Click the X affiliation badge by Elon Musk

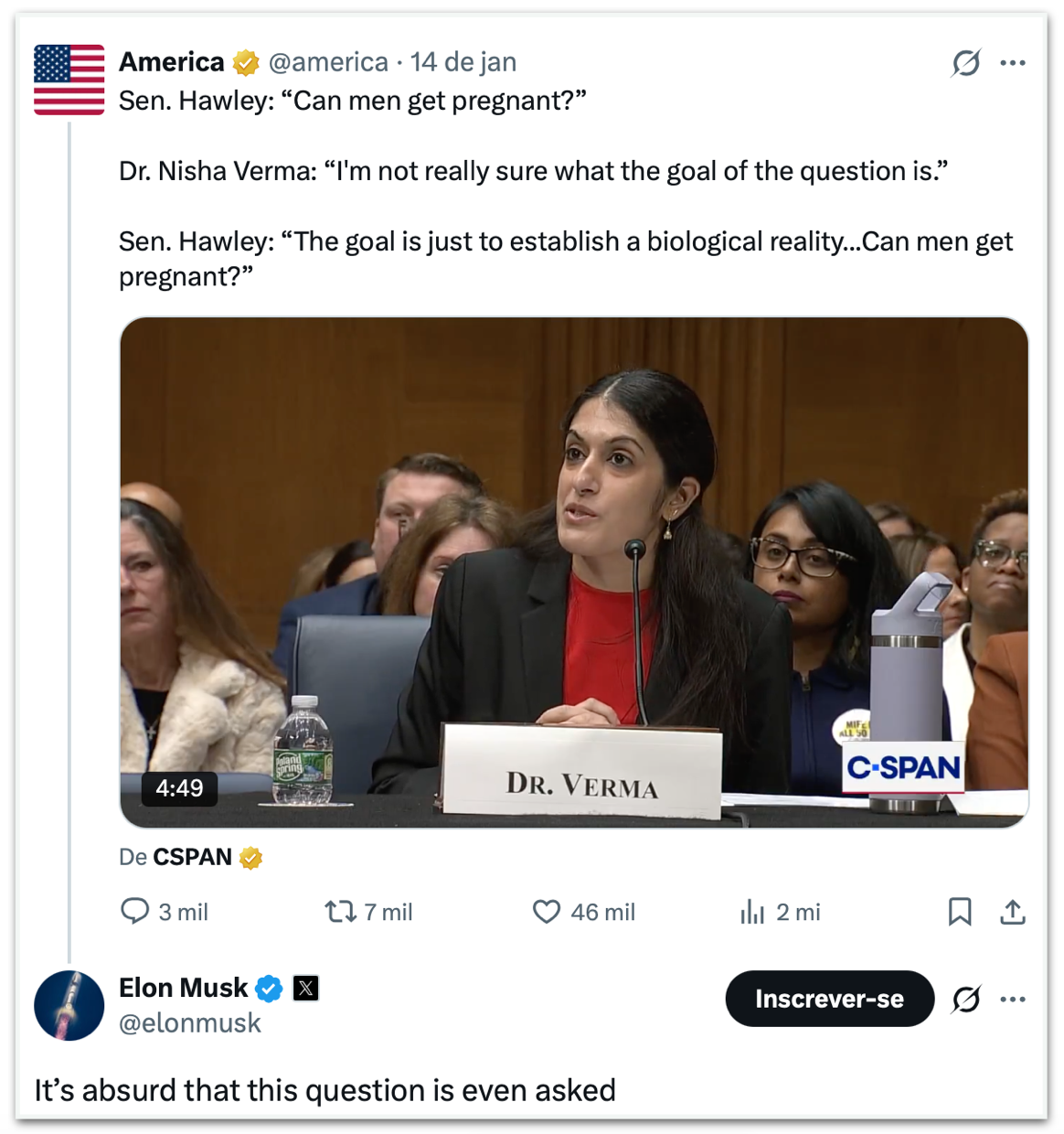306,988
